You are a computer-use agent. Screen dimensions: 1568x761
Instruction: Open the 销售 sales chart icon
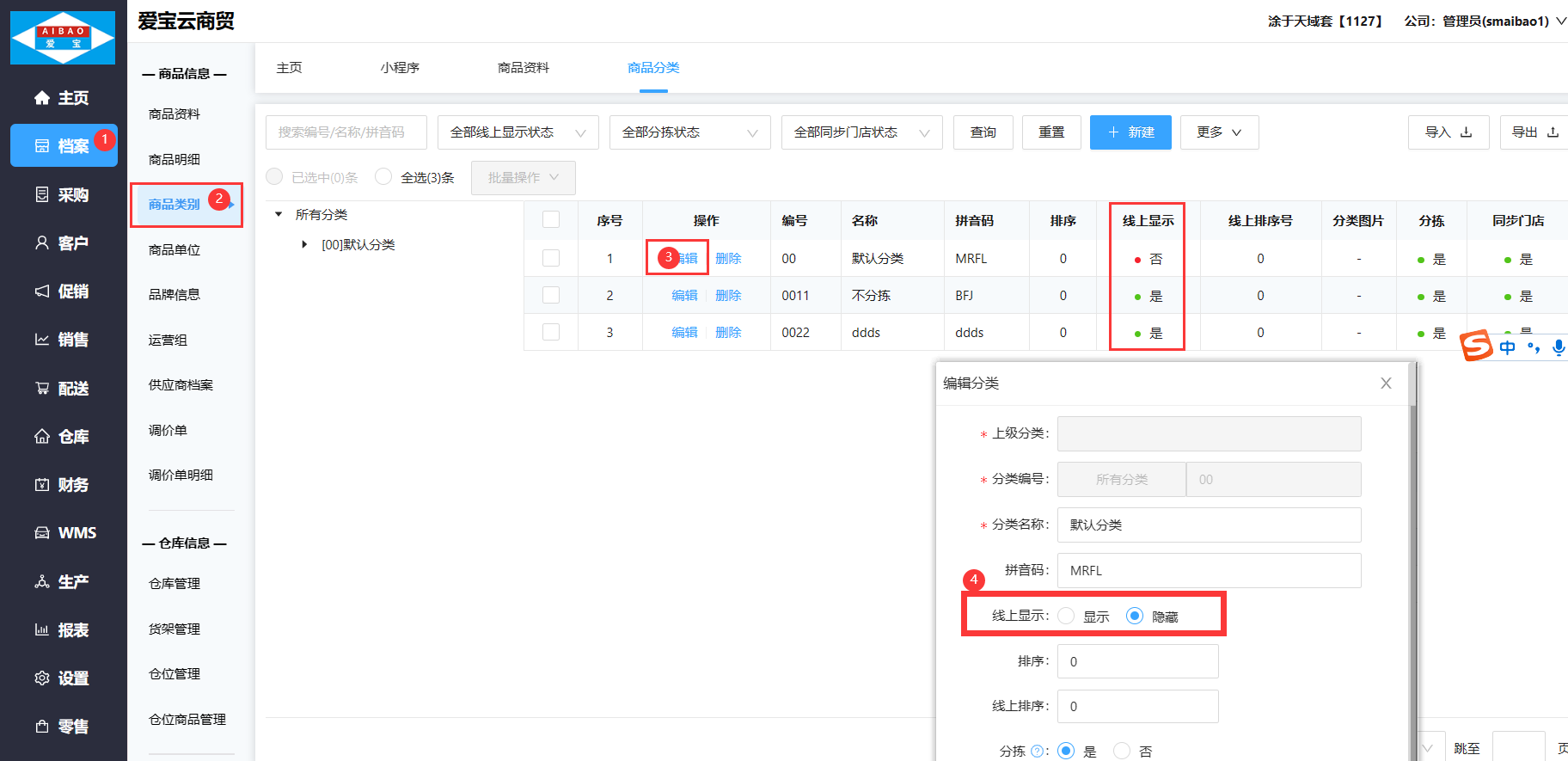tap(42, 339)
